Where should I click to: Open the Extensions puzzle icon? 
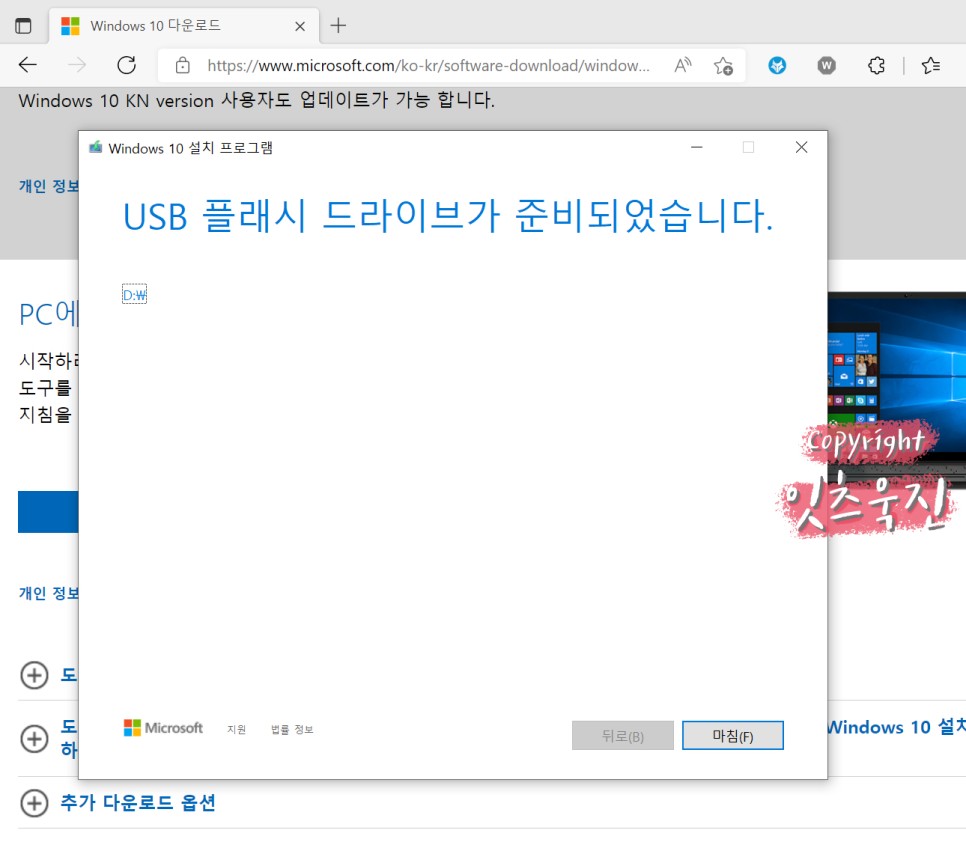point(876,65)
